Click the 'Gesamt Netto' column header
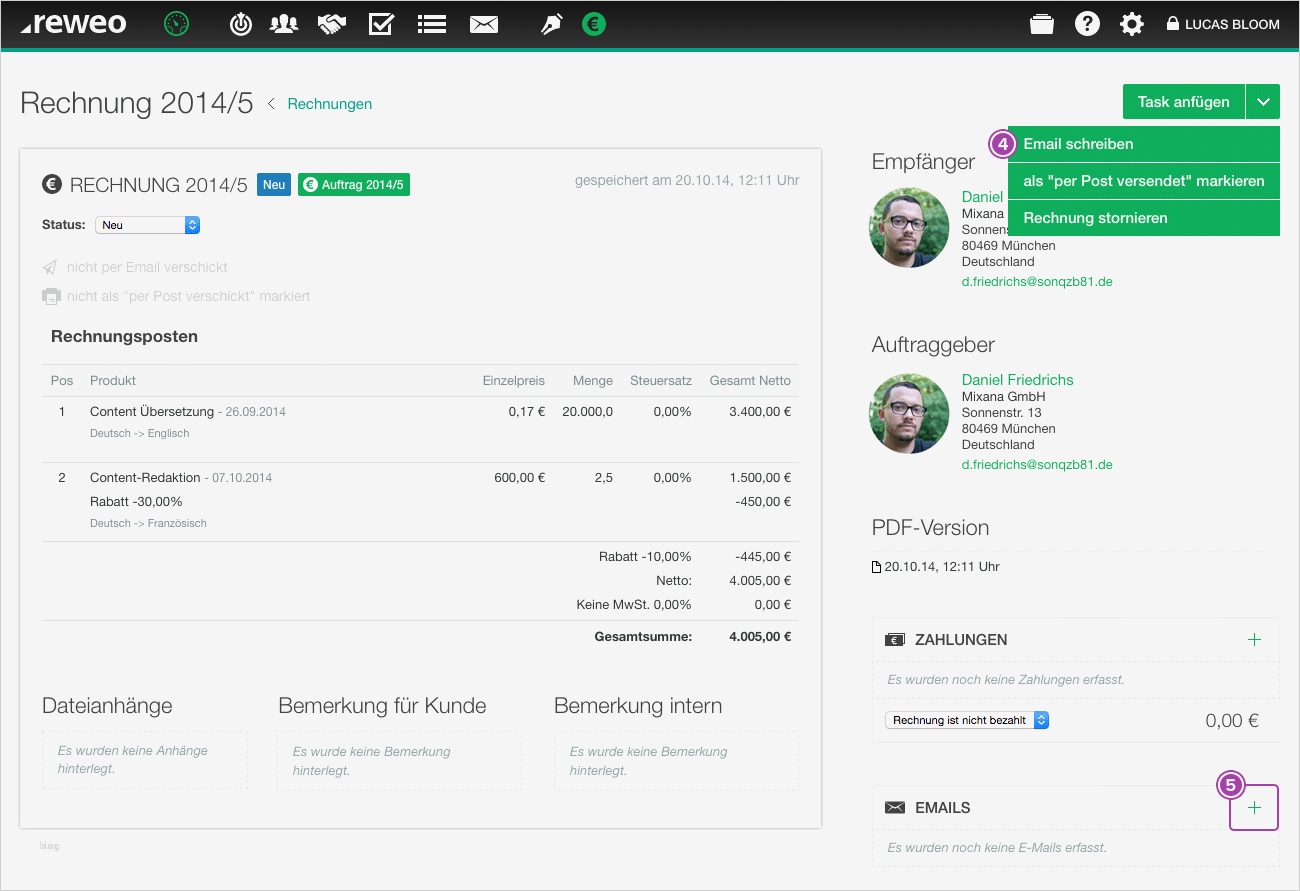1300x891 pixels. point(750,380)
